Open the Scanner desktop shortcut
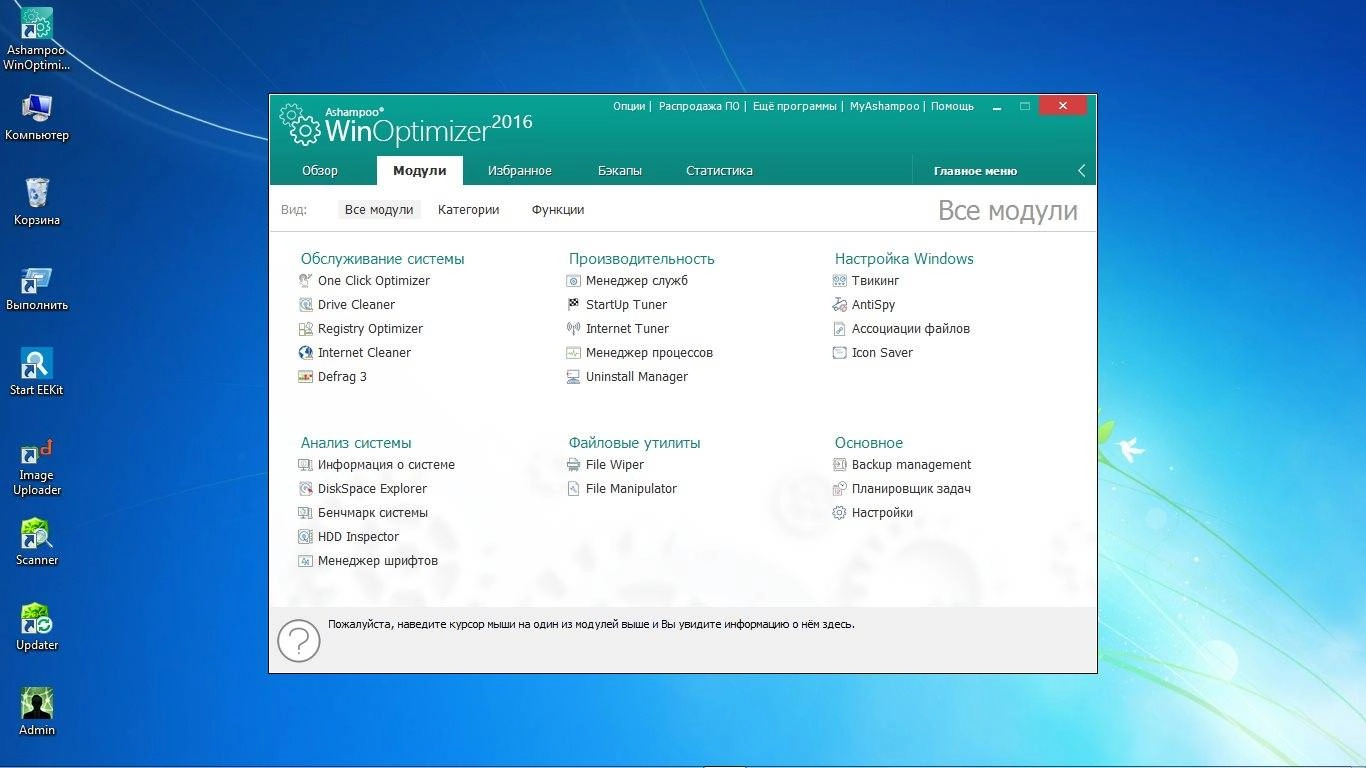This screenshot has width=1366, height=768. 37,541
